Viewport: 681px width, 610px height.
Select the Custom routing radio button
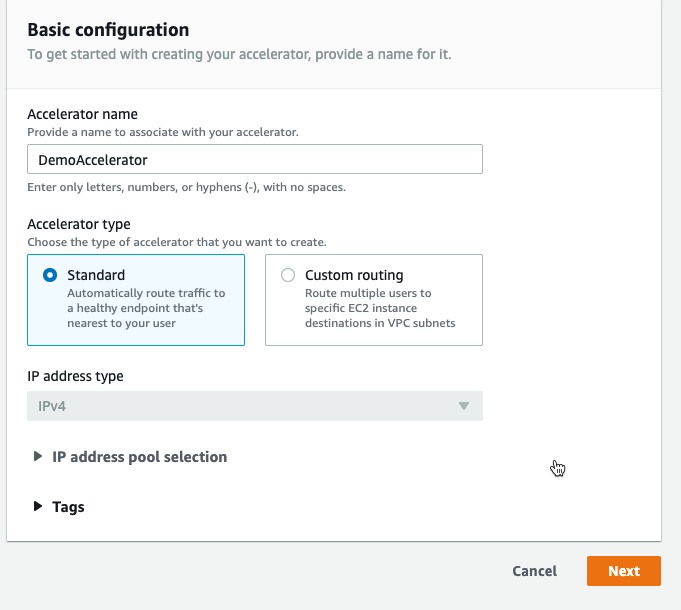[288, 275]
